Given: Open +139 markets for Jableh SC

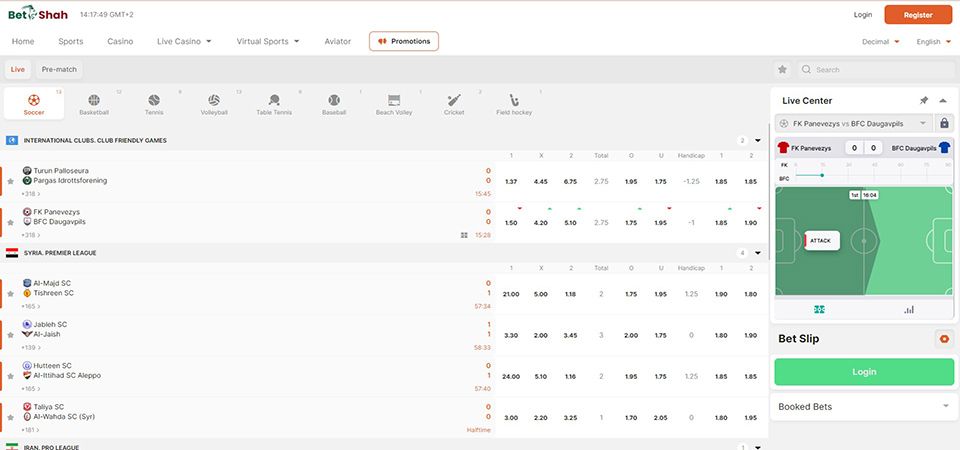Looking at the screenshot, I should click(31, 347).
